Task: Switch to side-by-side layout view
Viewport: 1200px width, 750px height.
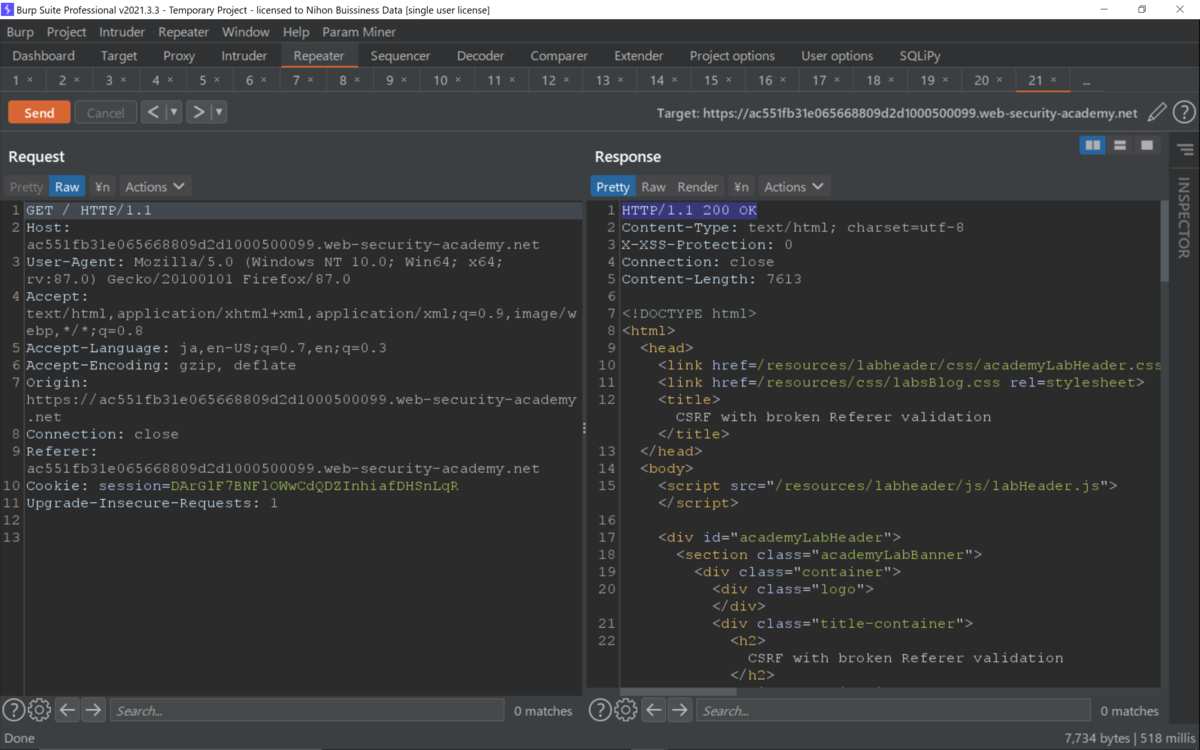Action: click(1093, 146)
